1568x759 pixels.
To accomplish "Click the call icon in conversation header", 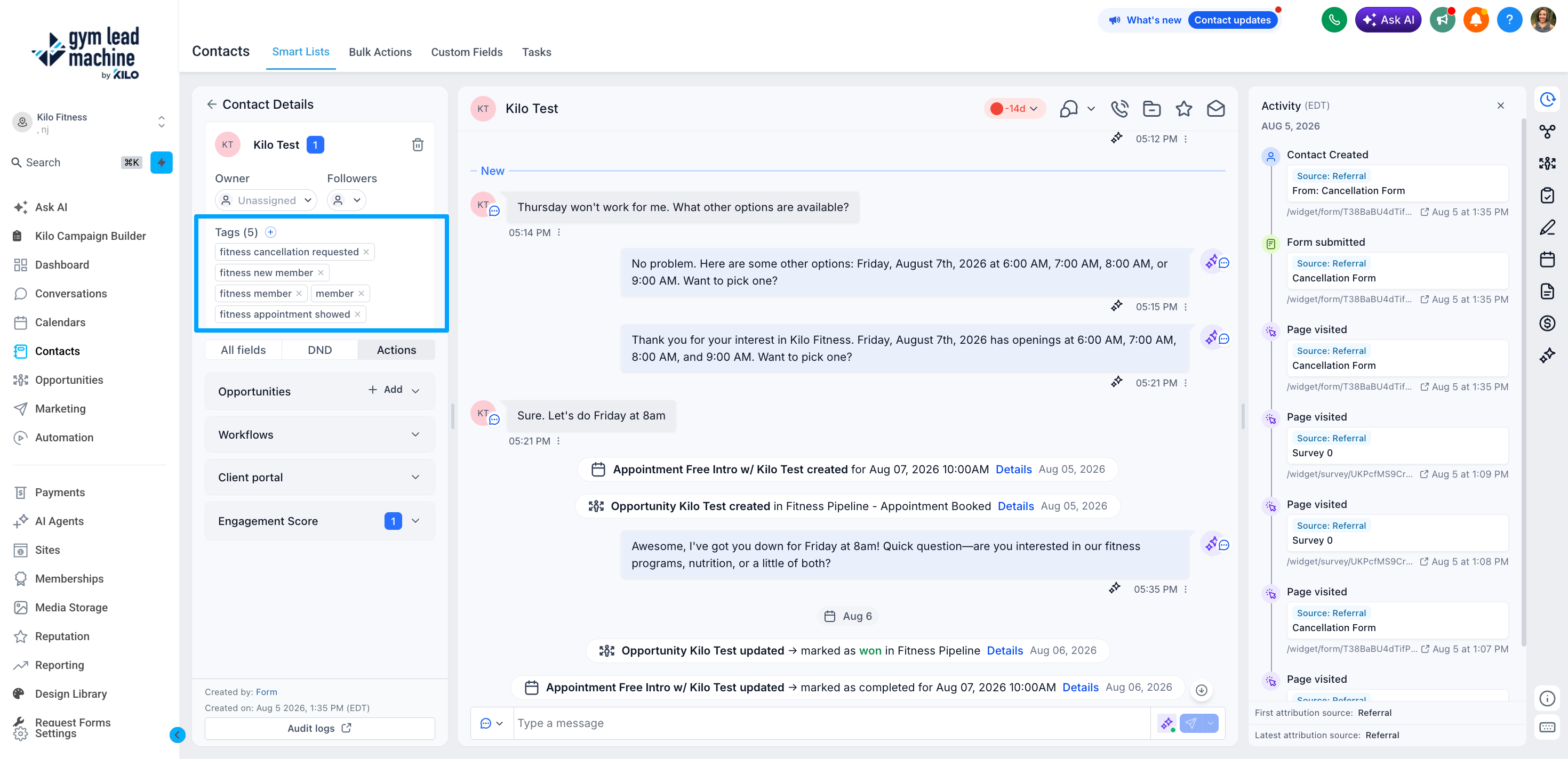I will point(1119,109).
